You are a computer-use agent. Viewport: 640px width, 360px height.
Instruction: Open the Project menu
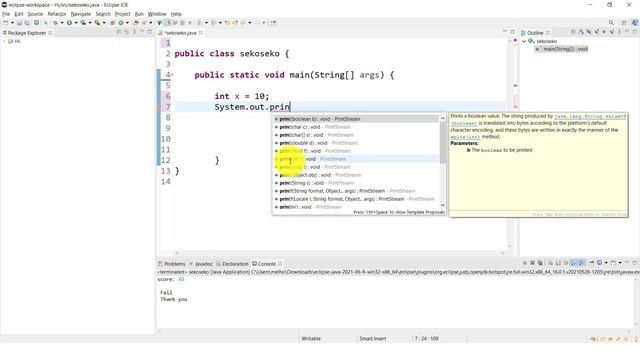tap(122, 14)
